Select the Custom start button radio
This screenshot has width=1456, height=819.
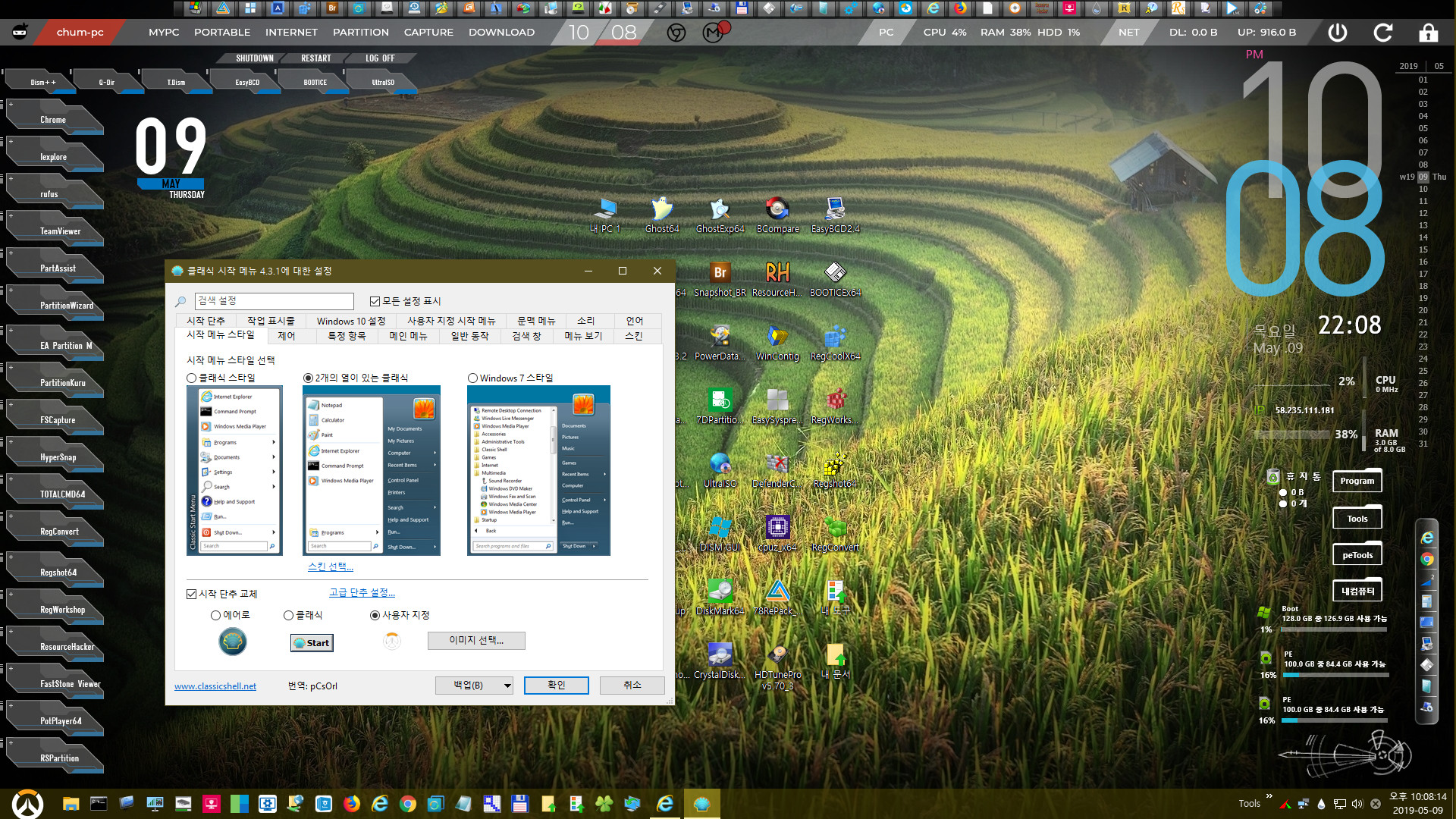pos(375,615)
